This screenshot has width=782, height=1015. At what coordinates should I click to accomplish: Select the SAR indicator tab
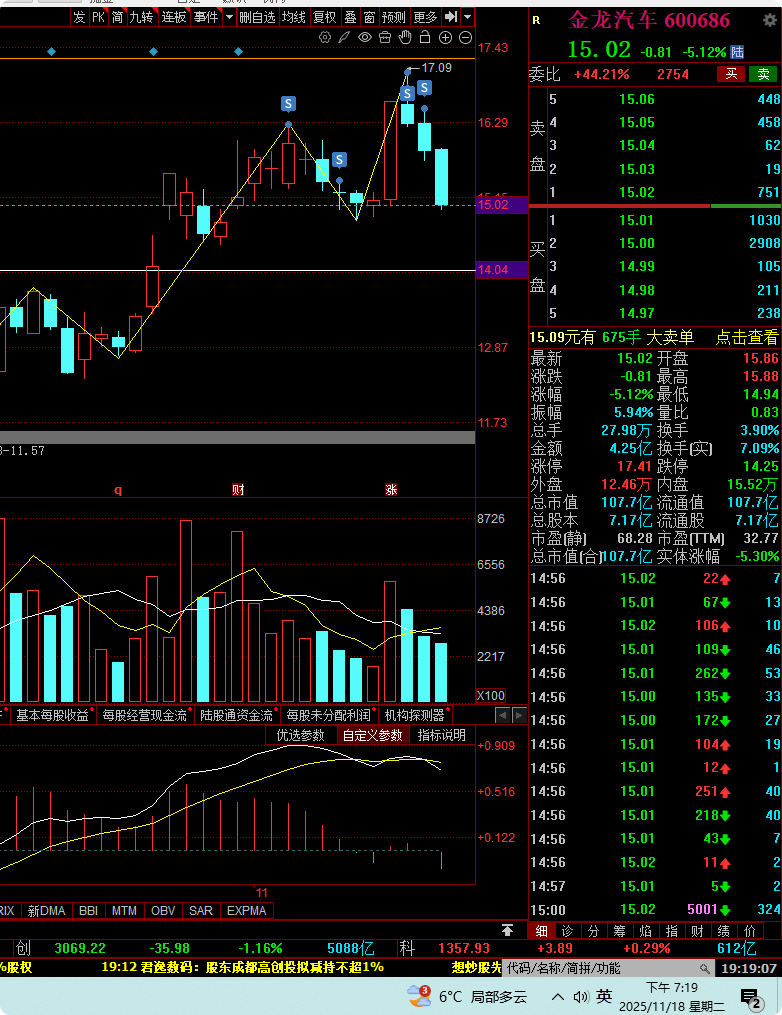(201, 911)
